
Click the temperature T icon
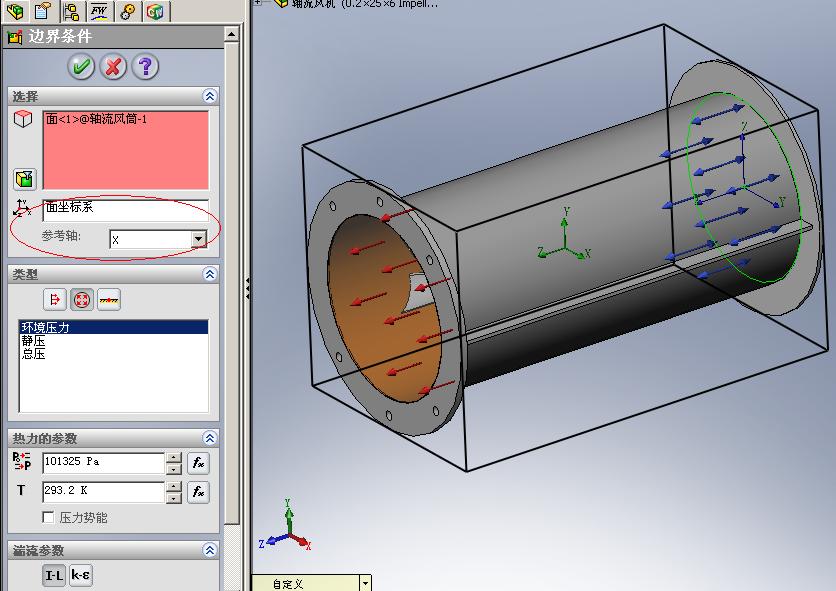coord(21,490)
